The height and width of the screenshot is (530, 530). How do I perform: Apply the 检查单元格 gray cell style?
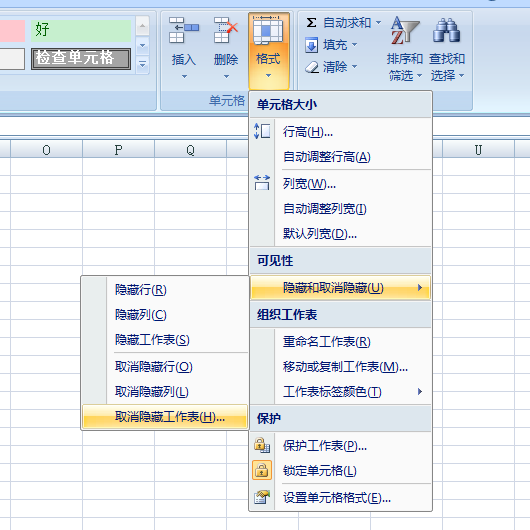pos(81,59)
